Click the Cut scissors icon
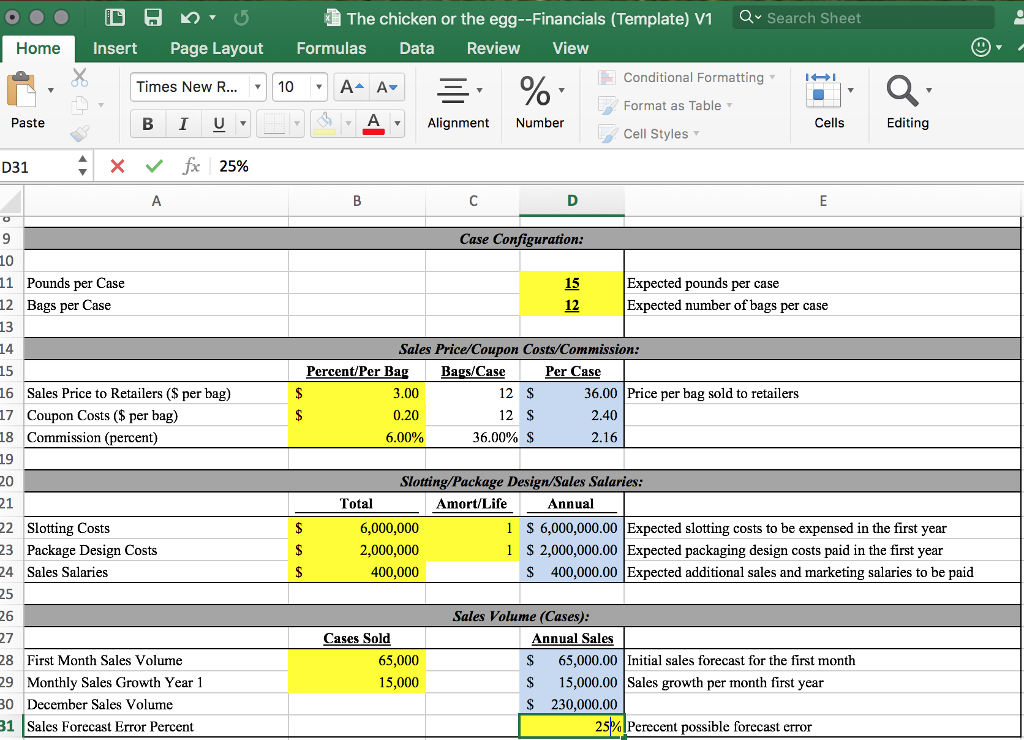 79,76
